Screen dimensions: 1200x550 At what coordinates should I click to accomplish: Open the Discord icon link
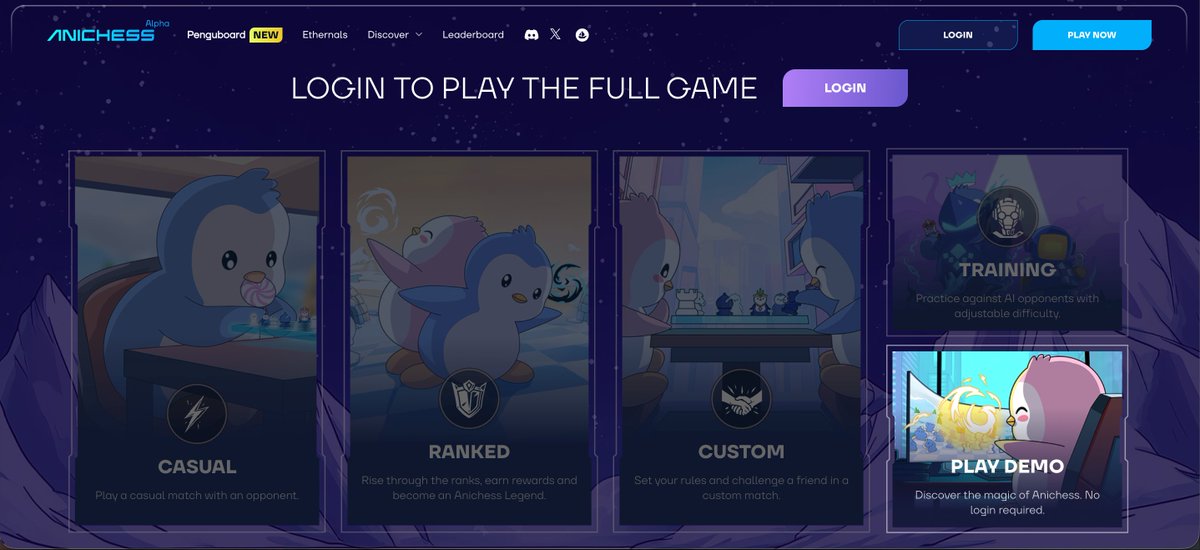tap(531, 35)
